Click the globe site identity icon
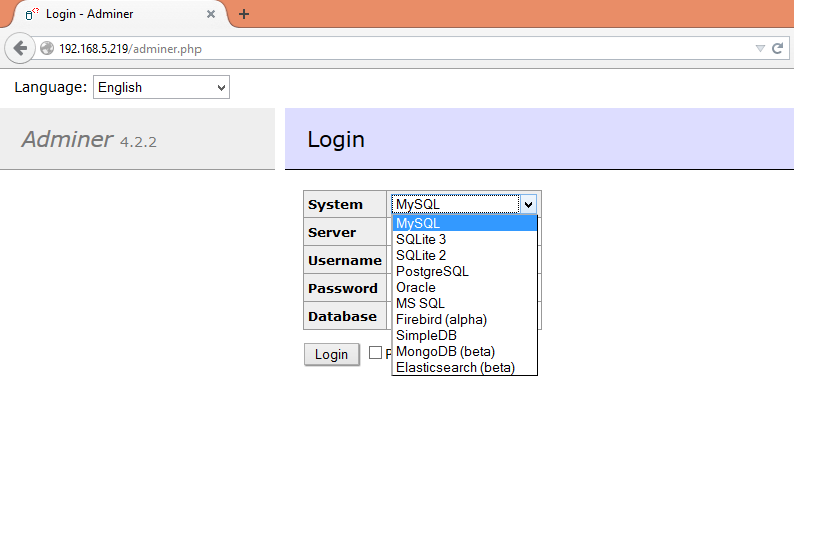The image size is (819, 540). click(47, 49)
